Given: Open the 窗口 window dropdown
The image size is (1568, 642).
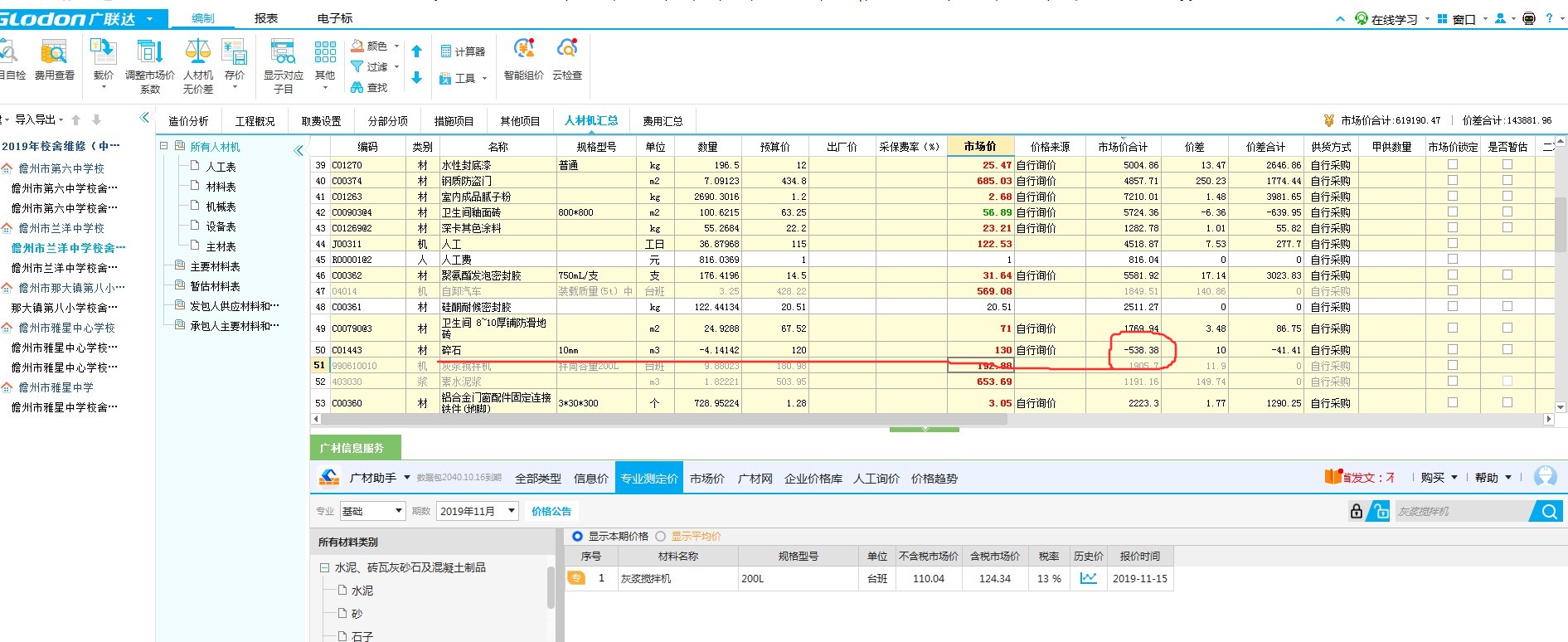Looking at the screenshot, I should pos(1462,18).
